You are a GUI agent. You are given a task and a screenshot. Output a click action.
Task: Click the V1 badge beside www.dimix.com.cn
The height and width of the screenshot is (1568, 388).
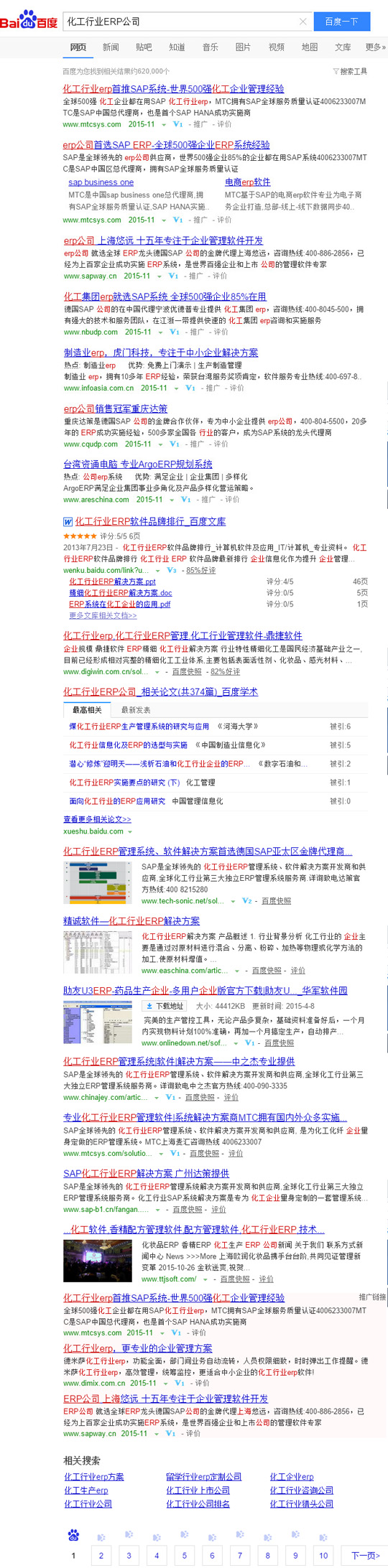click(x=180, y=1382)
